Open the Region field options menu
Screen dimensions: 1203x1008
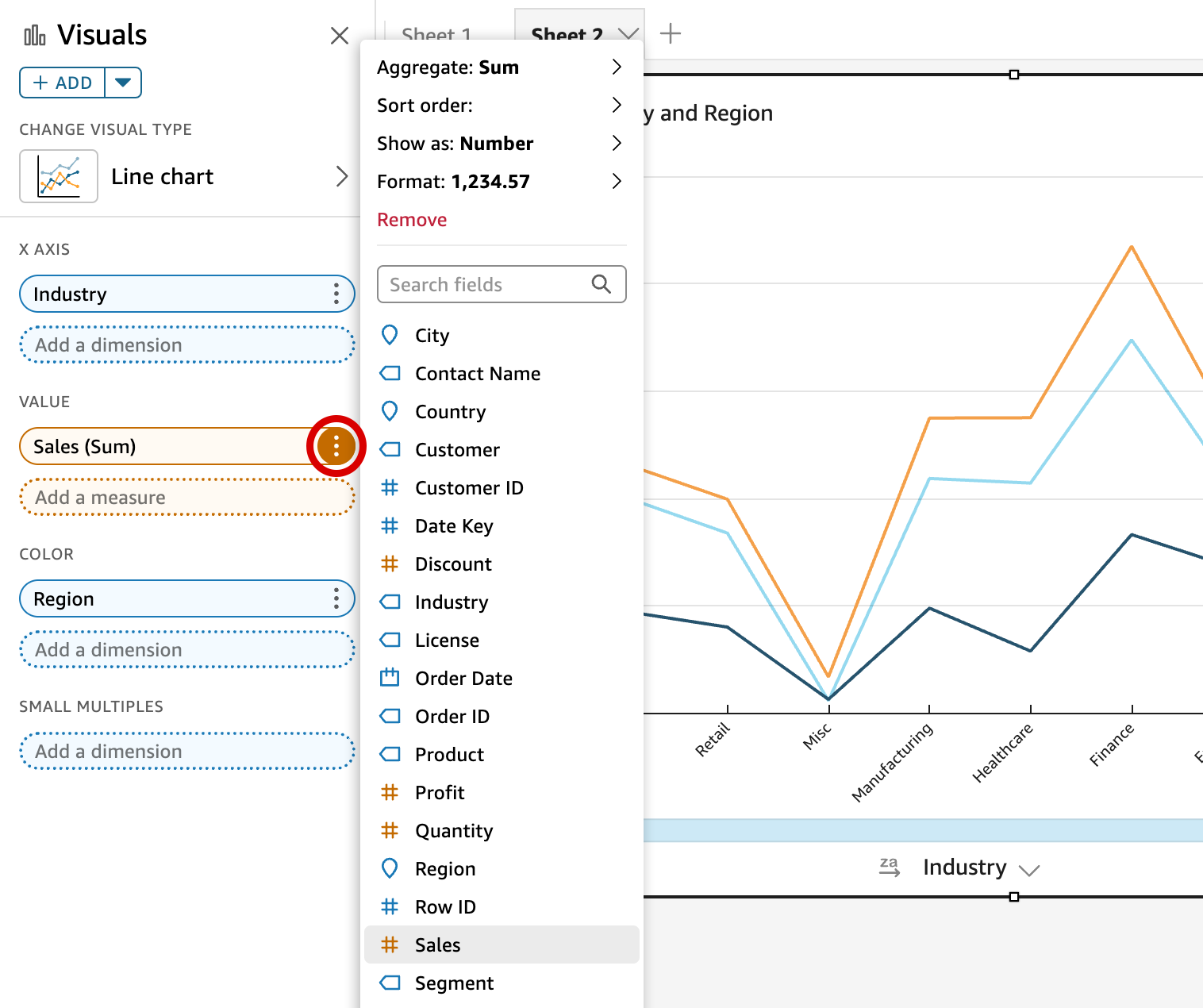tap(336, 599)
